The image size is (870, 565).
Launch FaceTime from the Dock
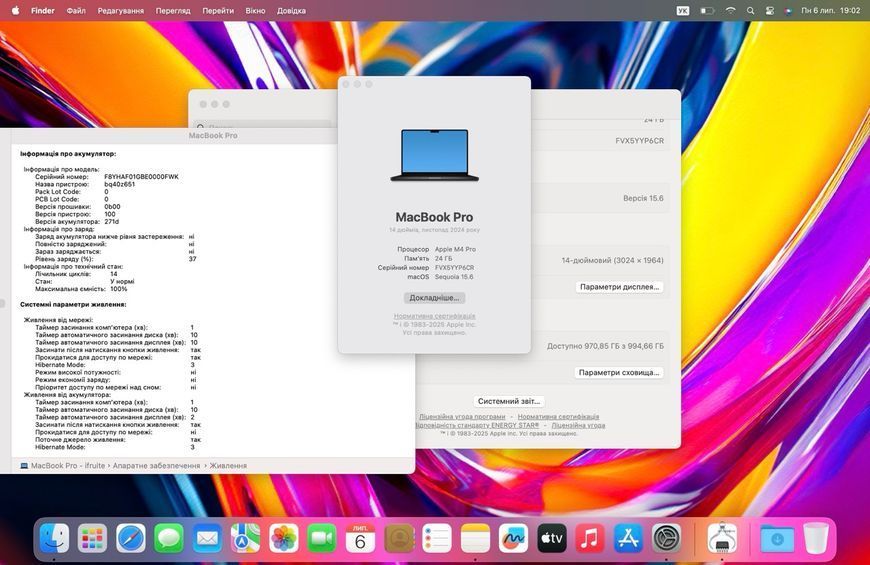click(x=322, y=538)
